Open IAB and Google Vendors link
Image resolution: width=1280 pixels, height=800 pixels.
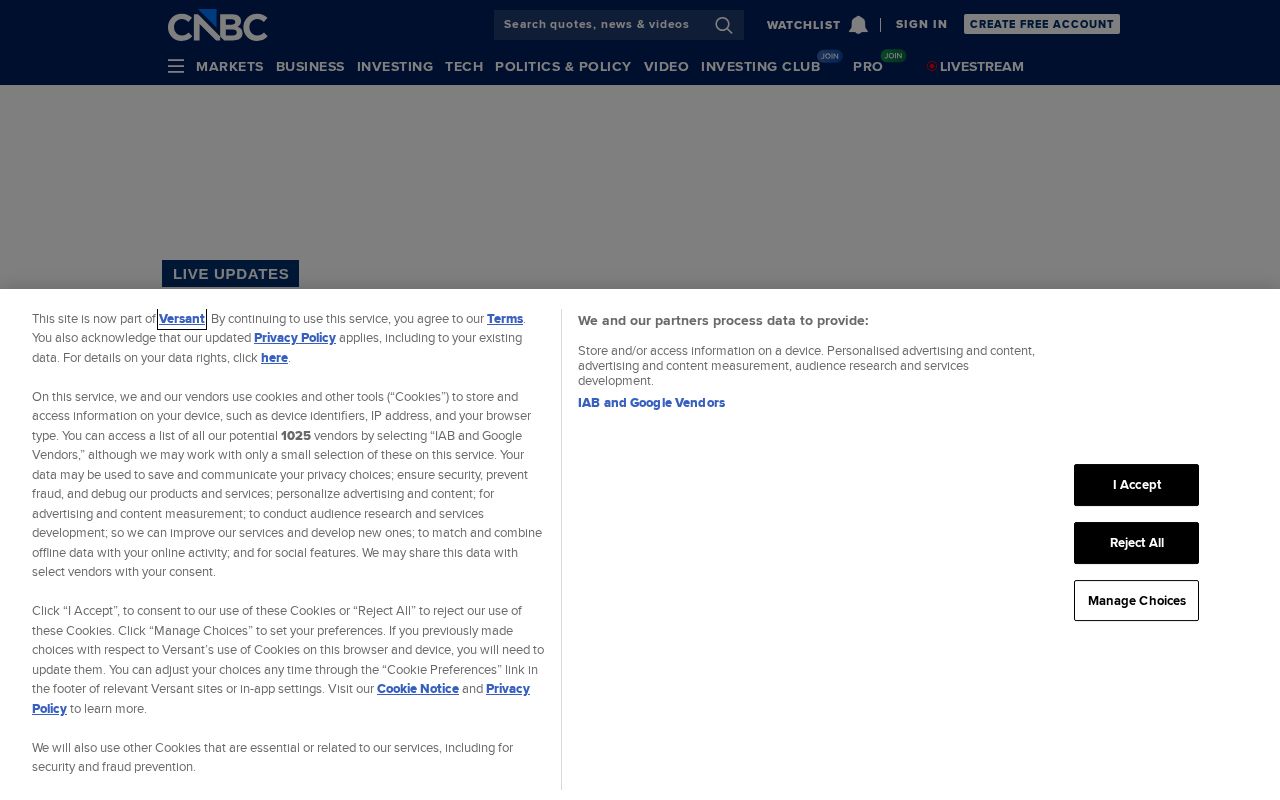click(651, 403)
